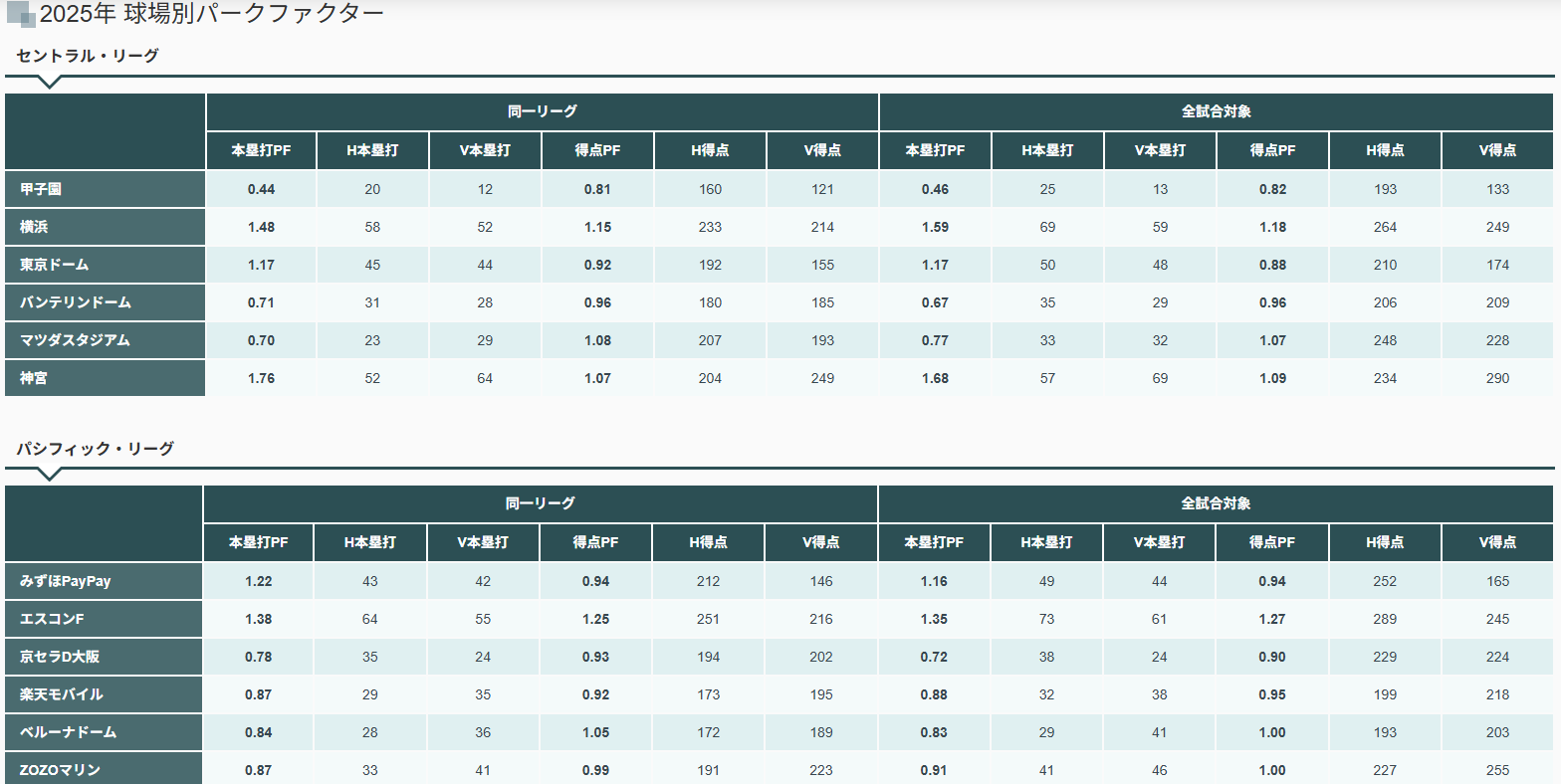1561x784 pixels.
Task: Pick the バンテリンドーム row label
Action: [76, 302]
